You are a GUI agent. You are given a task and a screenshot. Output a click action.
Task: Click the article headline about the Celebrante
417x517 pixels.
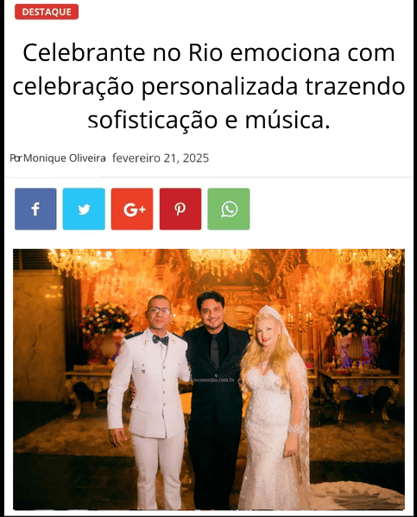pos(209,86)
